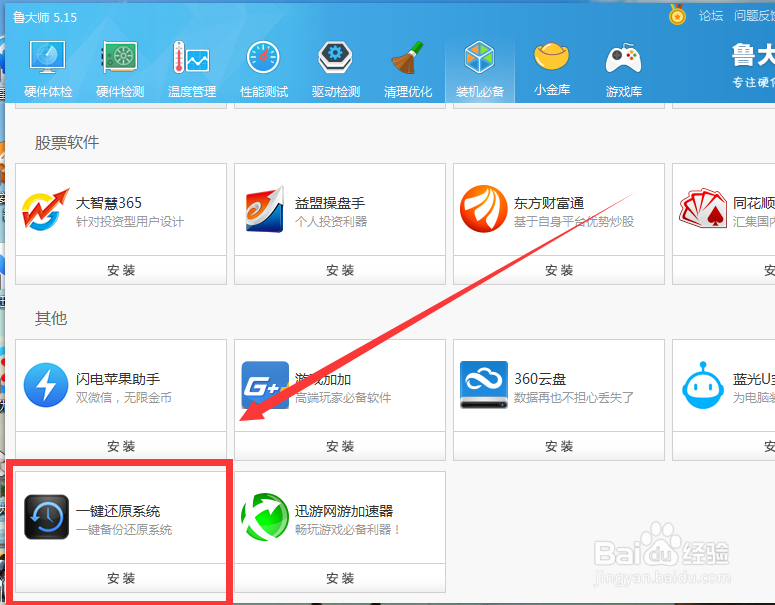The image size is (775, 605).
Task: Click the 闪电苹果助手 title text
Action: (118, 379)
